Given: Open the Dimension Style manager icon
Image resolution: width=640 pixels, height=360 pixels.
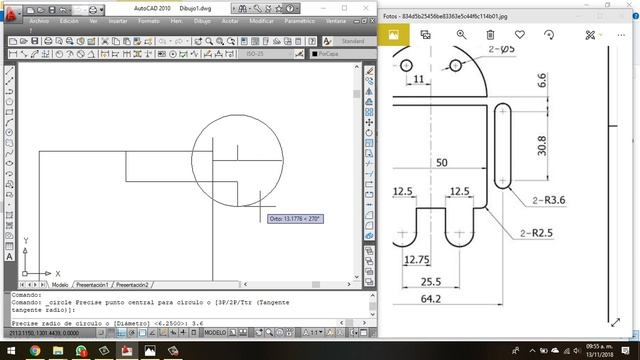Looking at the screenshot, I should [299, 54].
